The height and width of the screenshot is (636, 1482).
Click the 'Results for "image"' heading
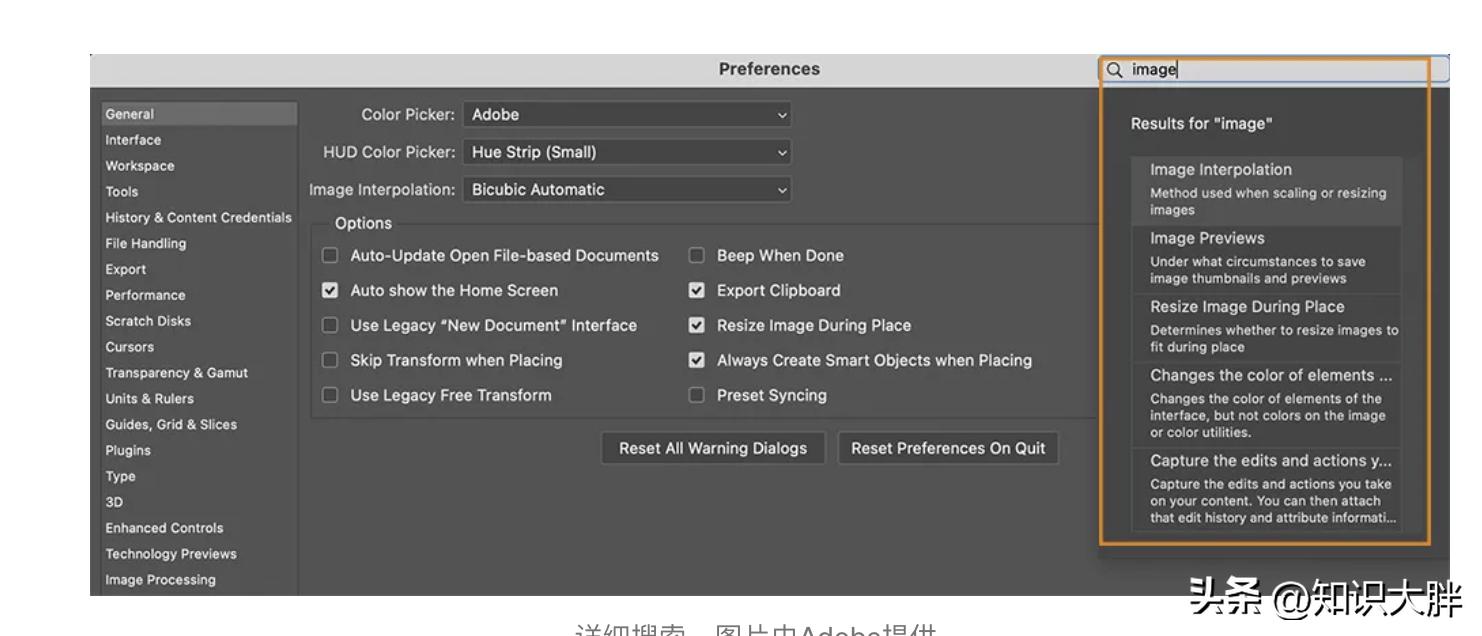pos(1202,124)
